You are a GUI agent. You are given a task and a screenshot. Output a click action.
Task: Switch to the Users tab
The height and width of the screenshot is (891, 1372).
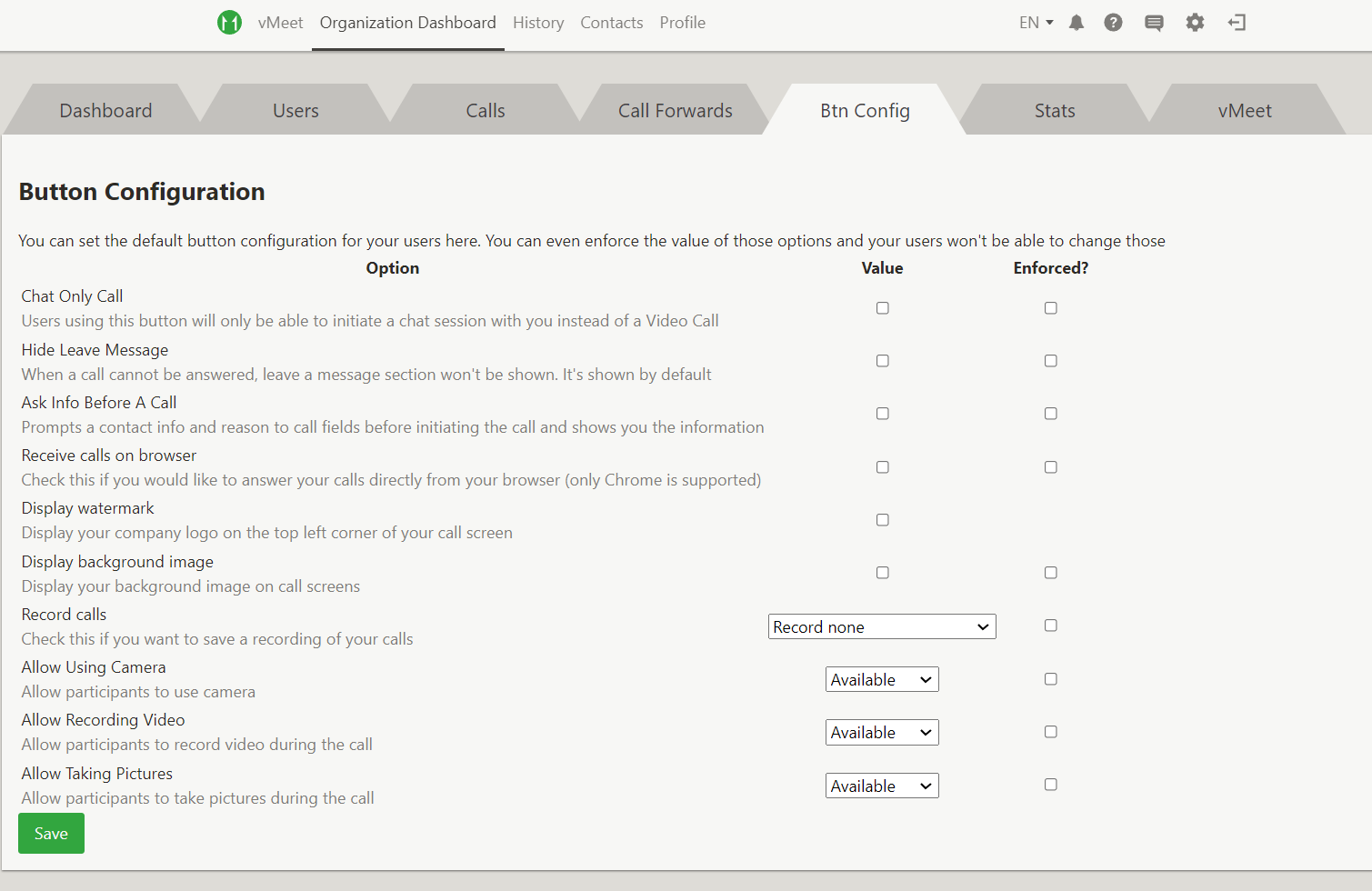295,110
